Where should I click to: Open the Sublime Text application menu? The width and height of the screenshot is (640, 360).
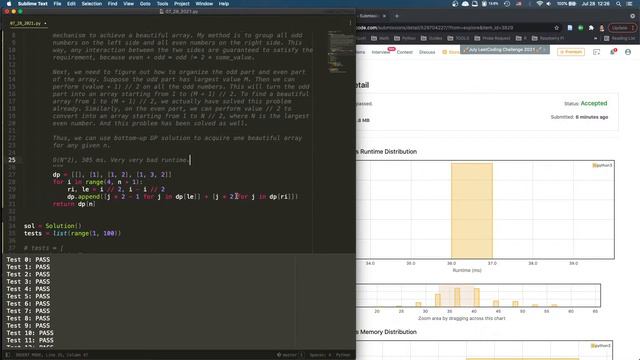[x=33, y=4]
